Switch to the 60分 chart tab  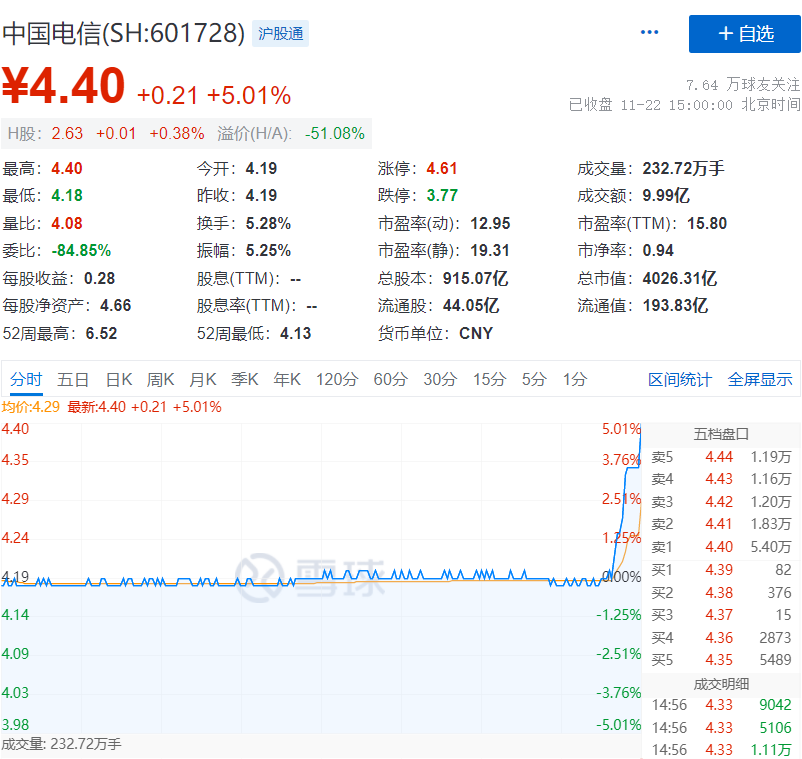pos(390,379)
